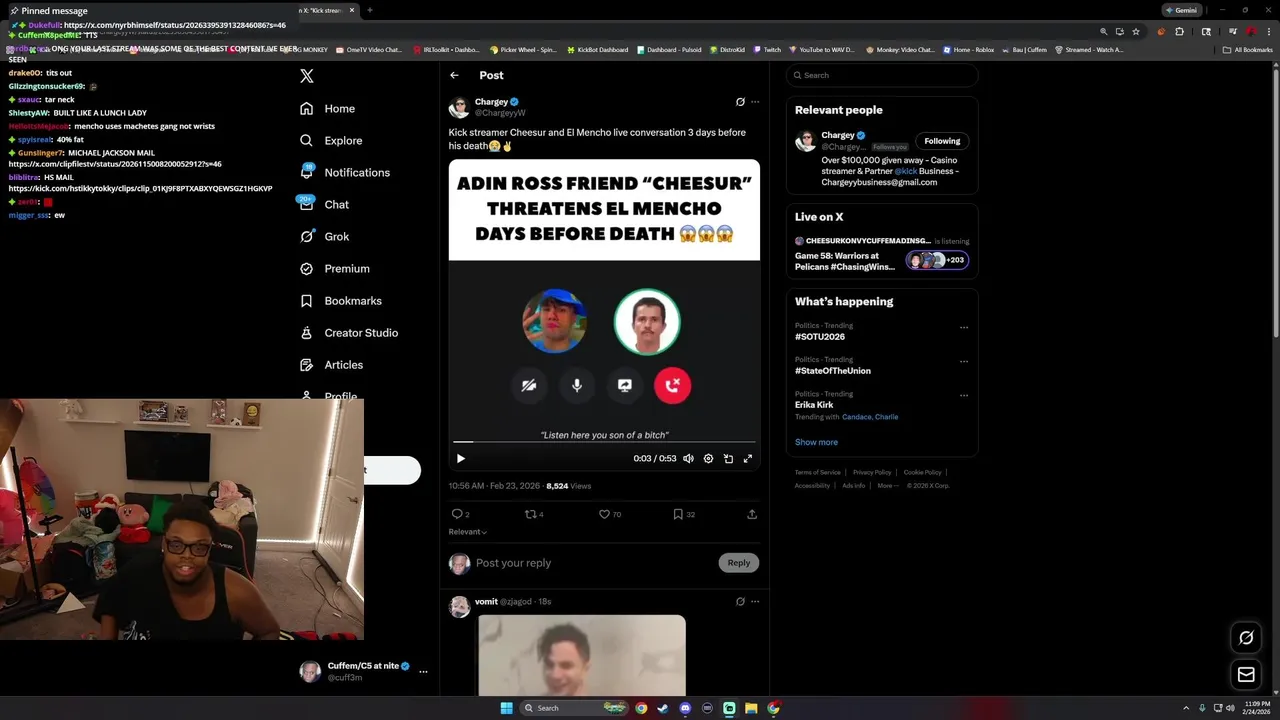The image size is (1280, 720).
Task: Click the X logo in the sidebar
Action: click(x=307, y=76)
